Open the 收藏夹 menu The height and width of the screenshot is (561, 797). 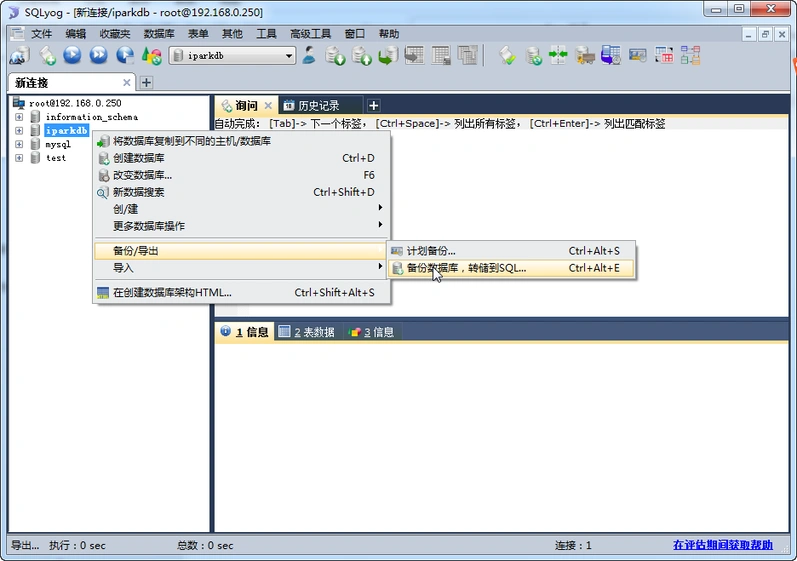point(115,34)
